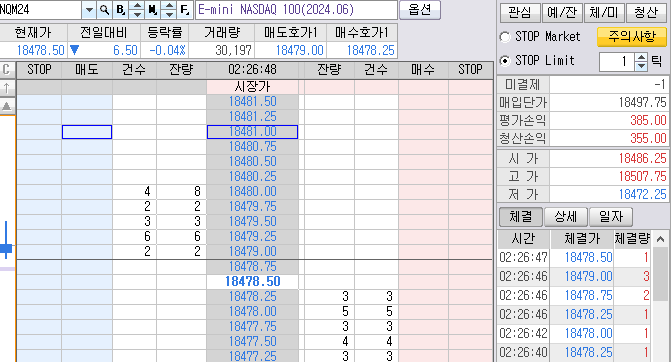Click ladder price 18480.00
The image size is (671, 362).
(x=252, y=192)
